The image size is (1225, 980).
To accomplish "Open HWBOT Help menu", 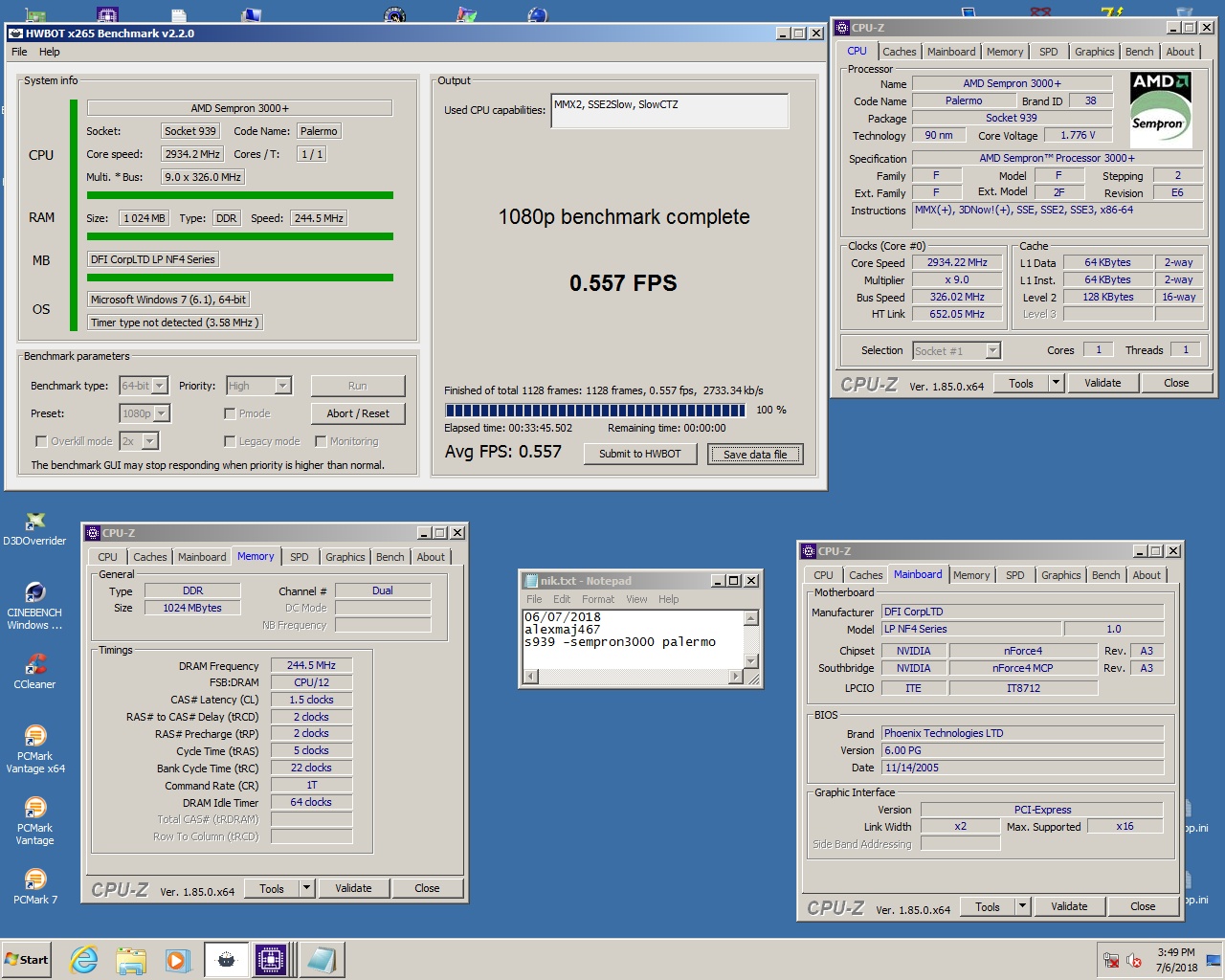I will [x=49, y=52].
